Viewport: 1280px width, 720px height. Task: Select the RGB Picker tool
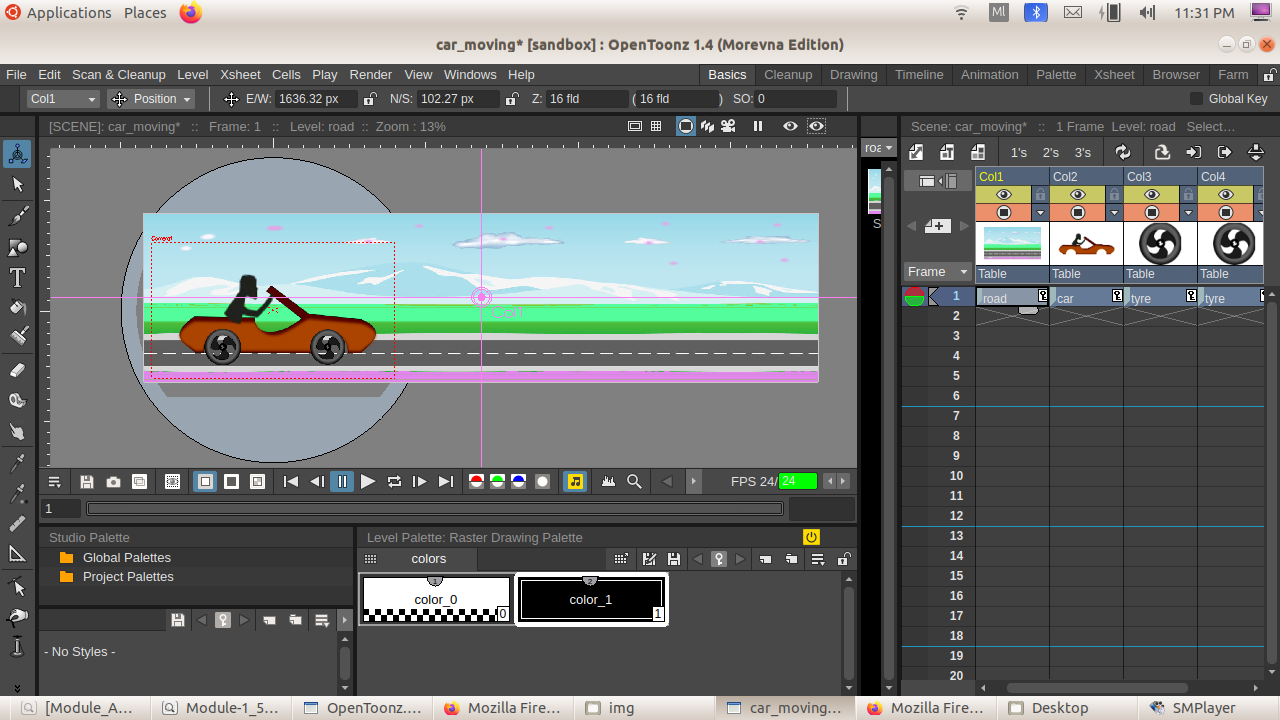click(x=17, y=493)
